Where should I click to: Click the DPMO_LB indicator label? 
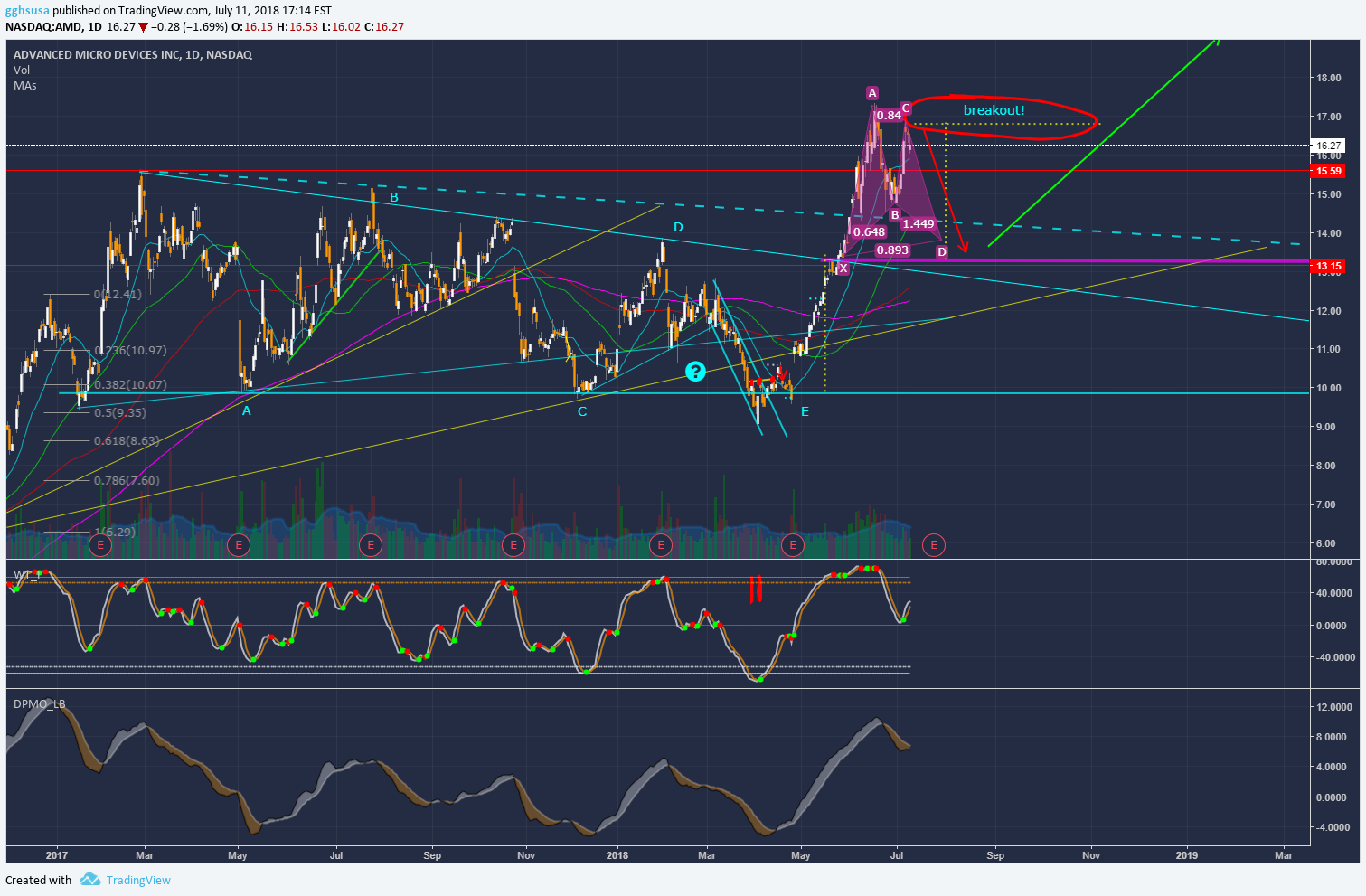pos(40,703)
